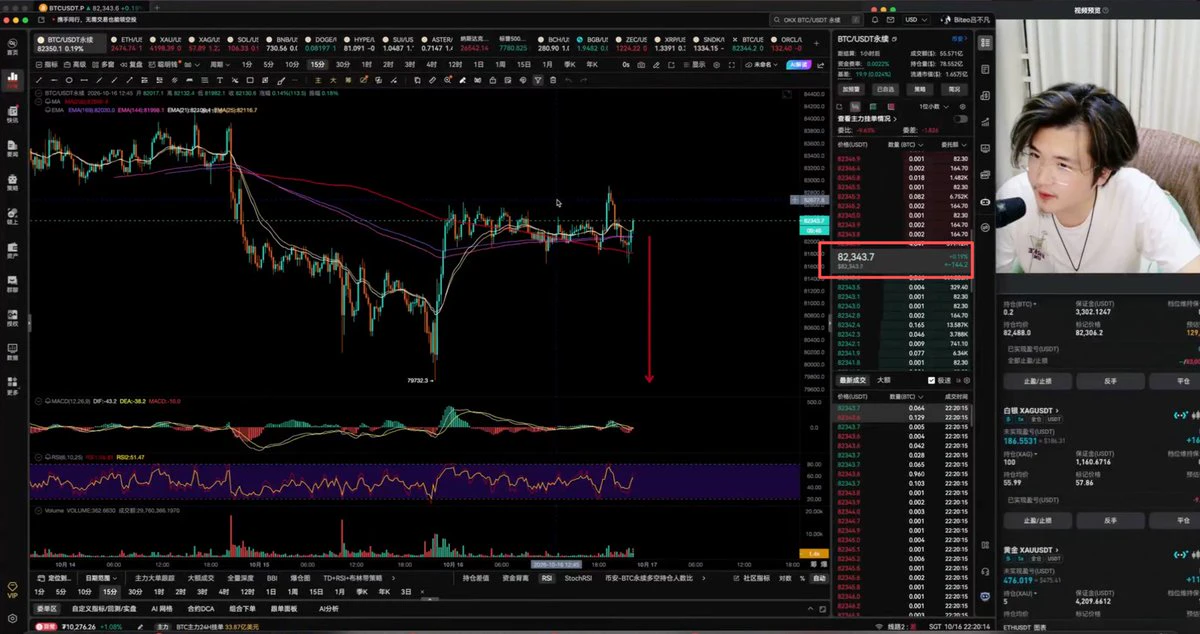Toggle the 自动 auto scale button
Image resolution: width=1200 pixels, height=634 pixels.
pyautogui.click(x=820, y=578)
